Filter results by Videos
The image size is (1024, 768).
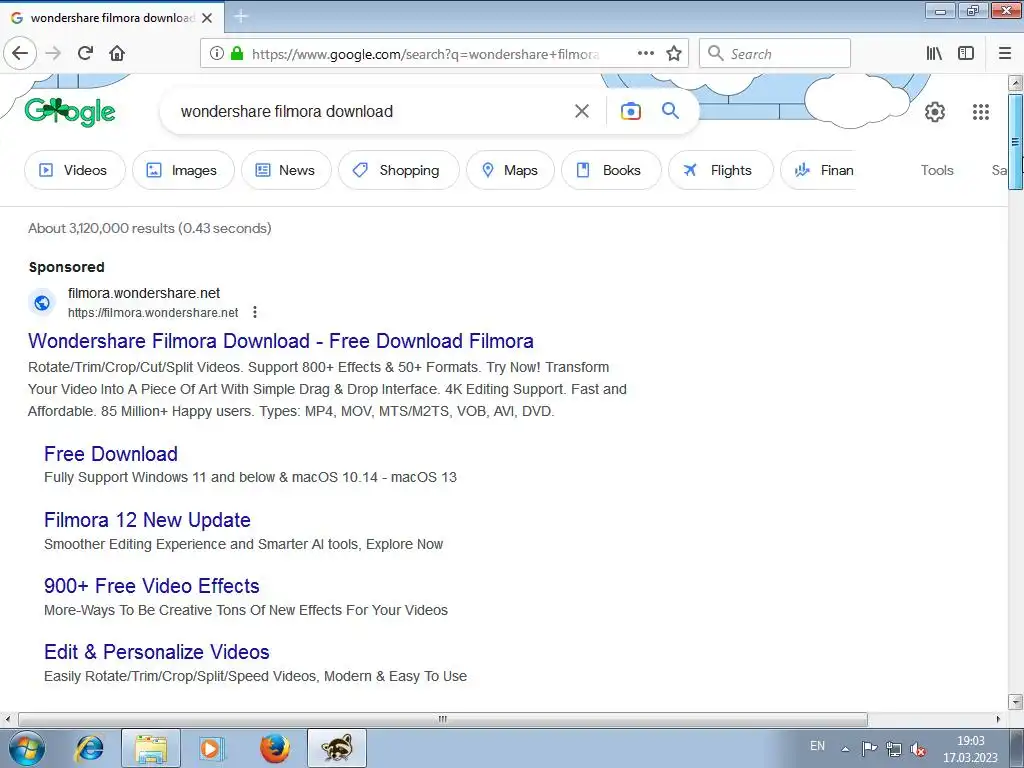[x=74, y=170]
